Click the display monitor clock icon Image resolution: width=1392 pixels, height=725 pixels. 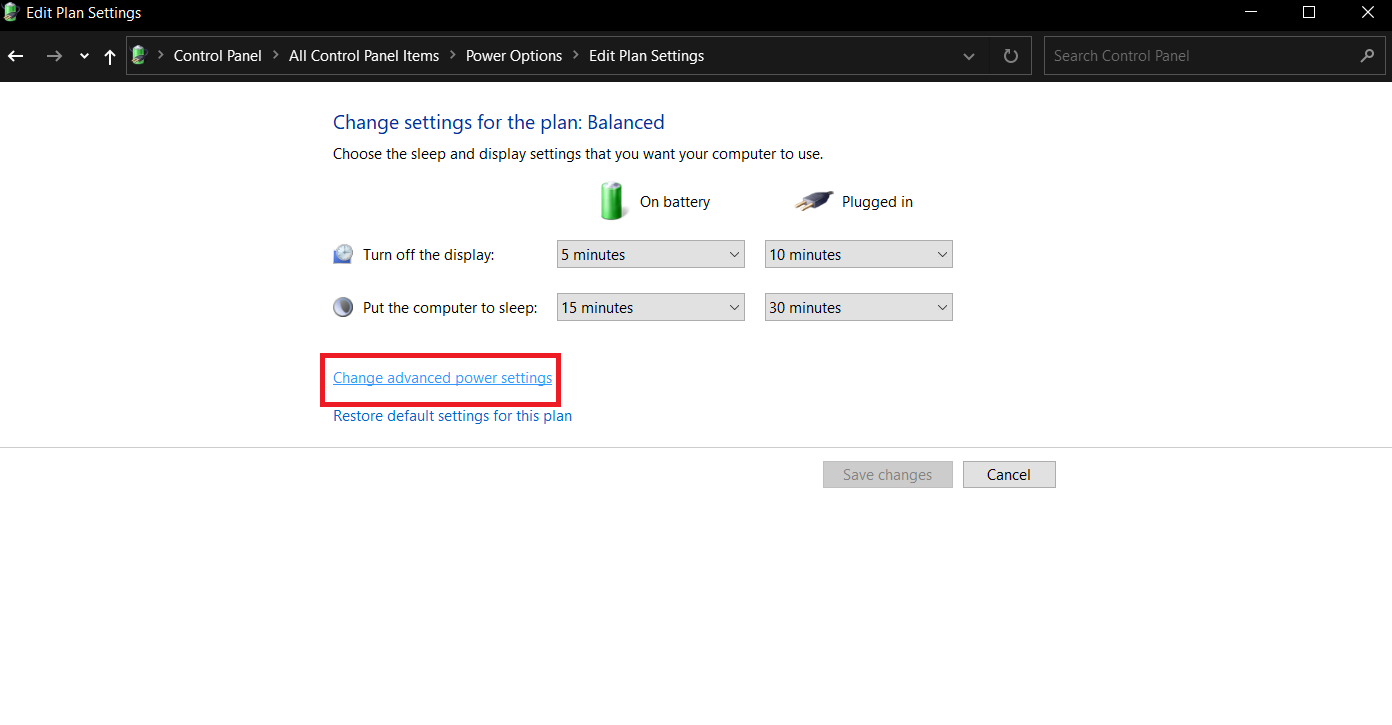click(343, 254)
